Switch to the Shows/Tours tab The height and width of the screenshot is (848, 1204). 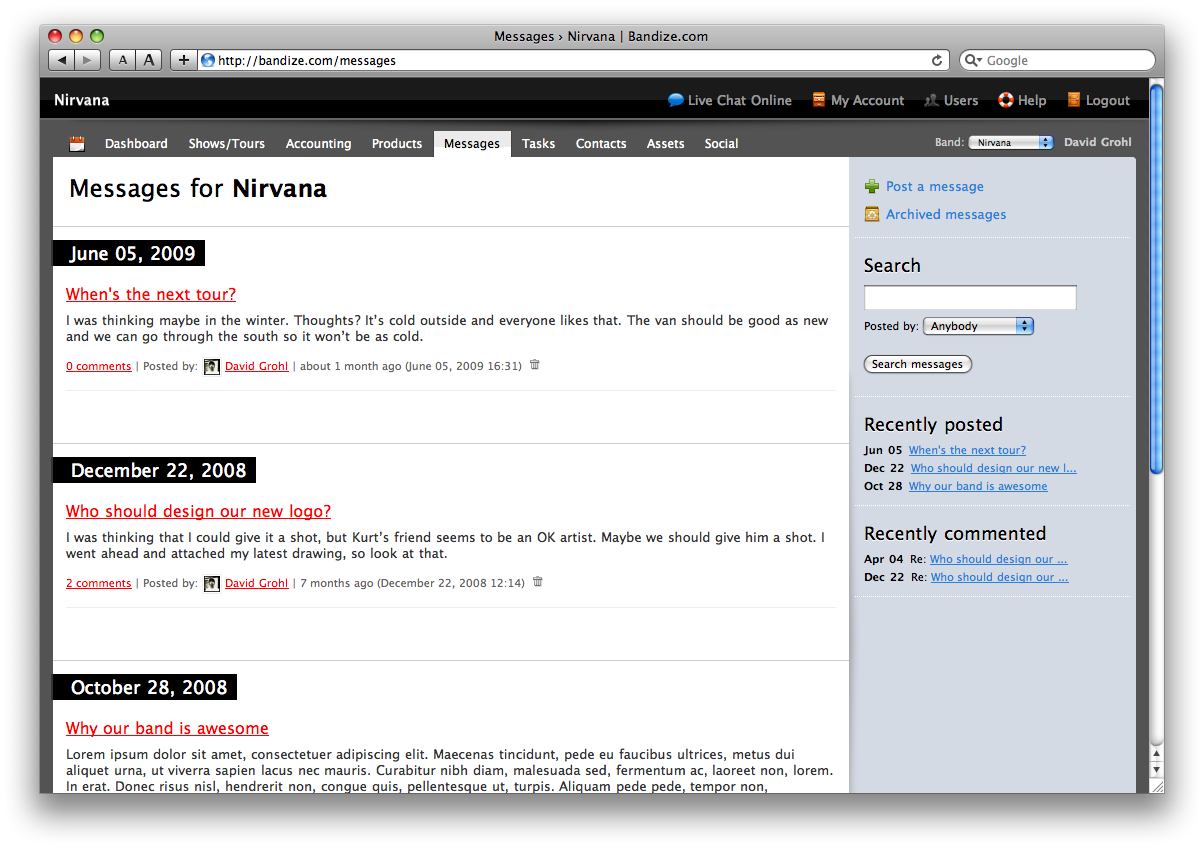coord(227,144)
